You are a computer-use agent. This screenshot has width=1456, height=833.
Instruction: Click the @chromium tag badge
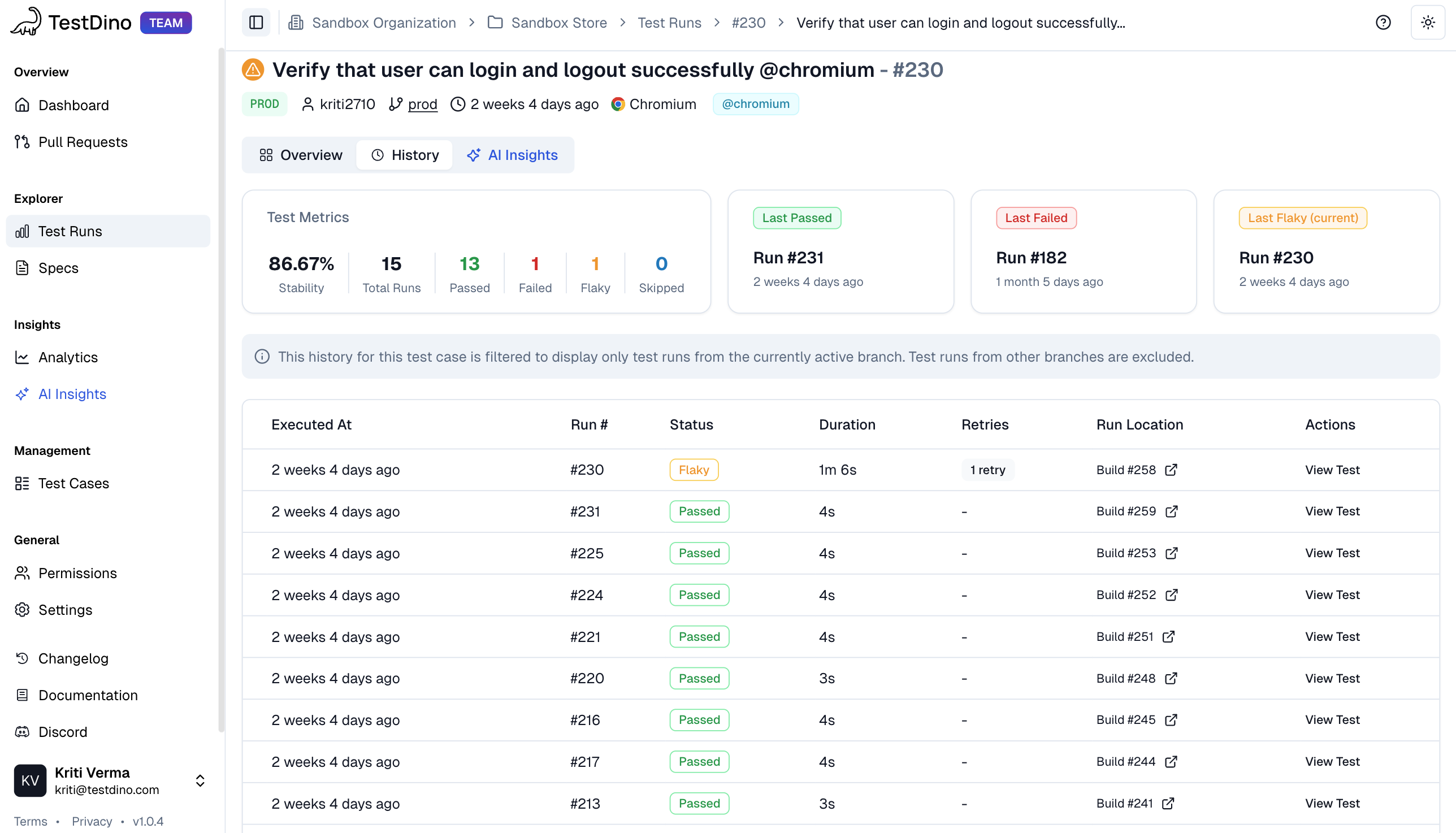(x=756, y=103)
